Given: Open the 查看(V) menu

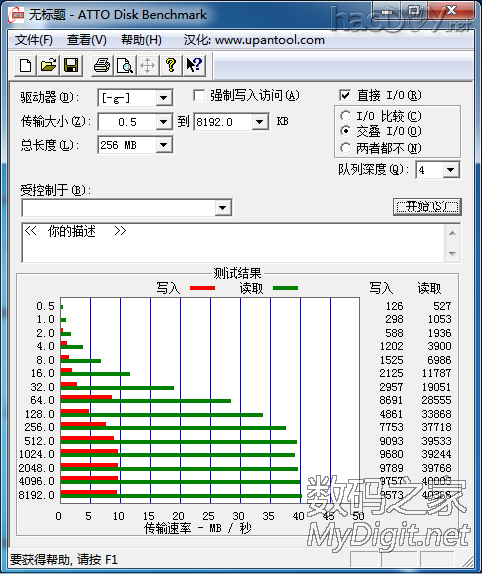Looking at the screenshot, I should point(87,40).
